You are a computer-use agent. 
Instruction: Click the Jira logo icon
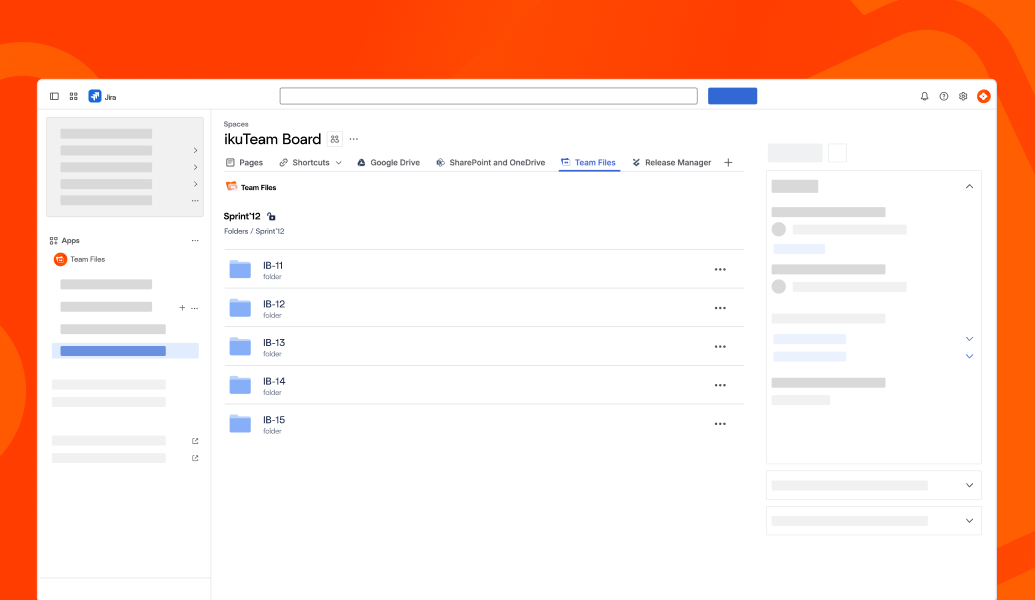click(x=95, y=96)
